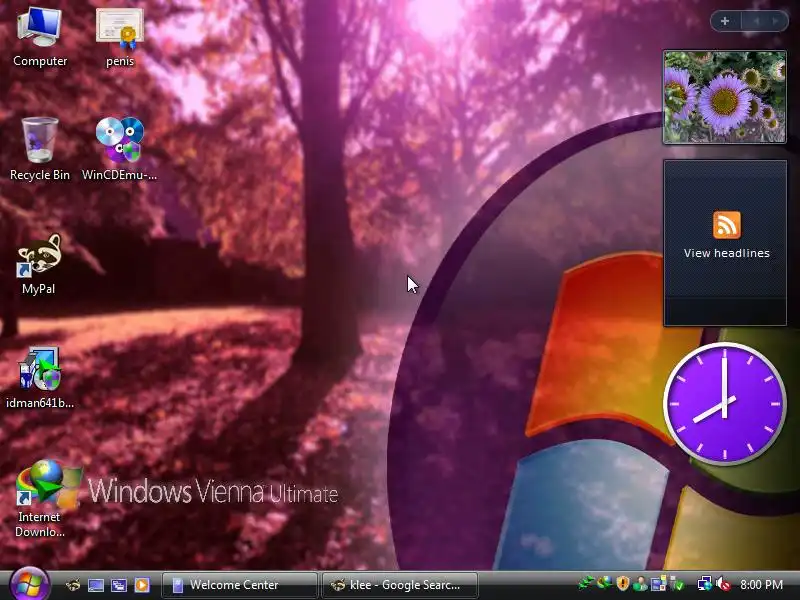Launch Windows Media Player from Quick Launch
Viewport: 800px width, 600px height.
pos(142,585)
